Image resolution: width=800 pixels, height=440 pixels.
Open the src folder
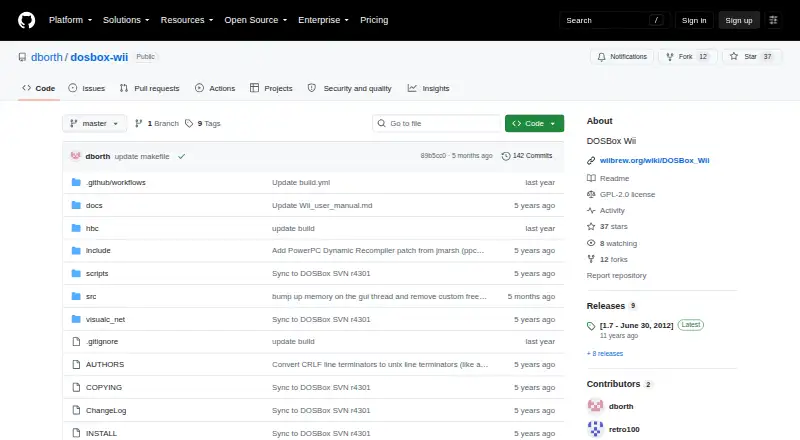[x=91, y=297]
